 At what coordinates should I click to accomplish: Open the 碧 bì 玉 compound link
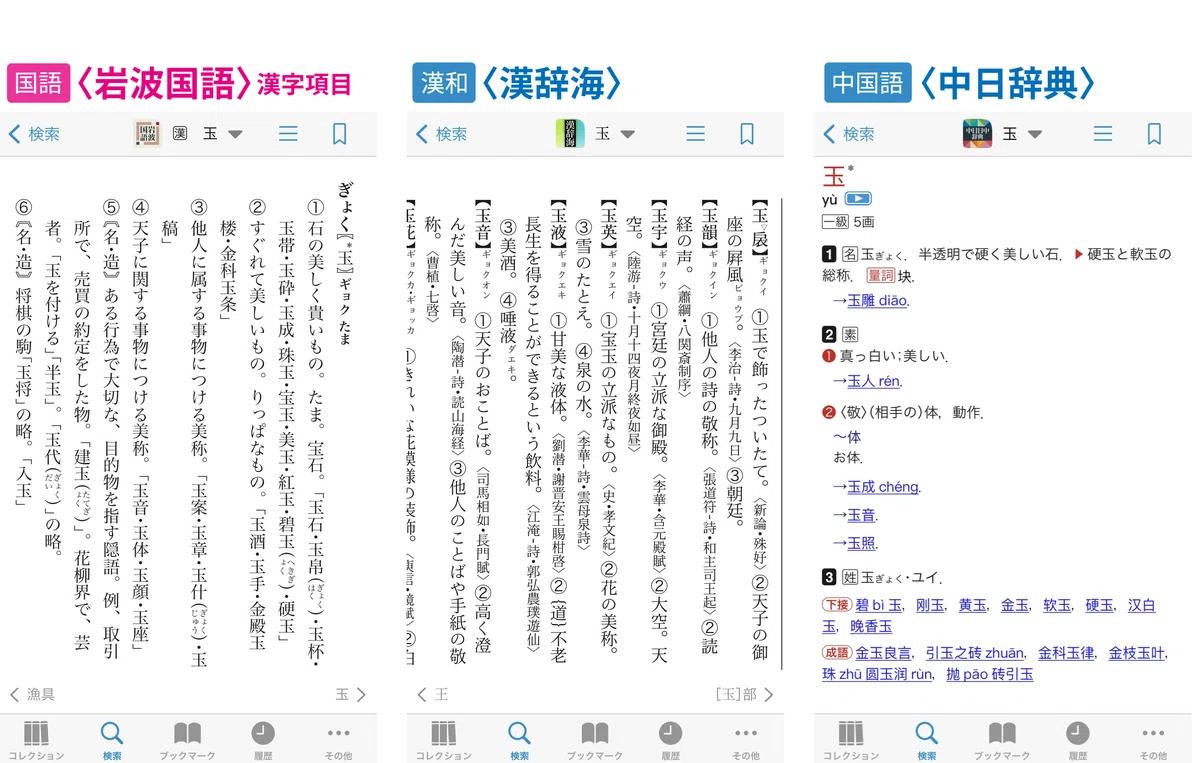(x=879, y=605)
